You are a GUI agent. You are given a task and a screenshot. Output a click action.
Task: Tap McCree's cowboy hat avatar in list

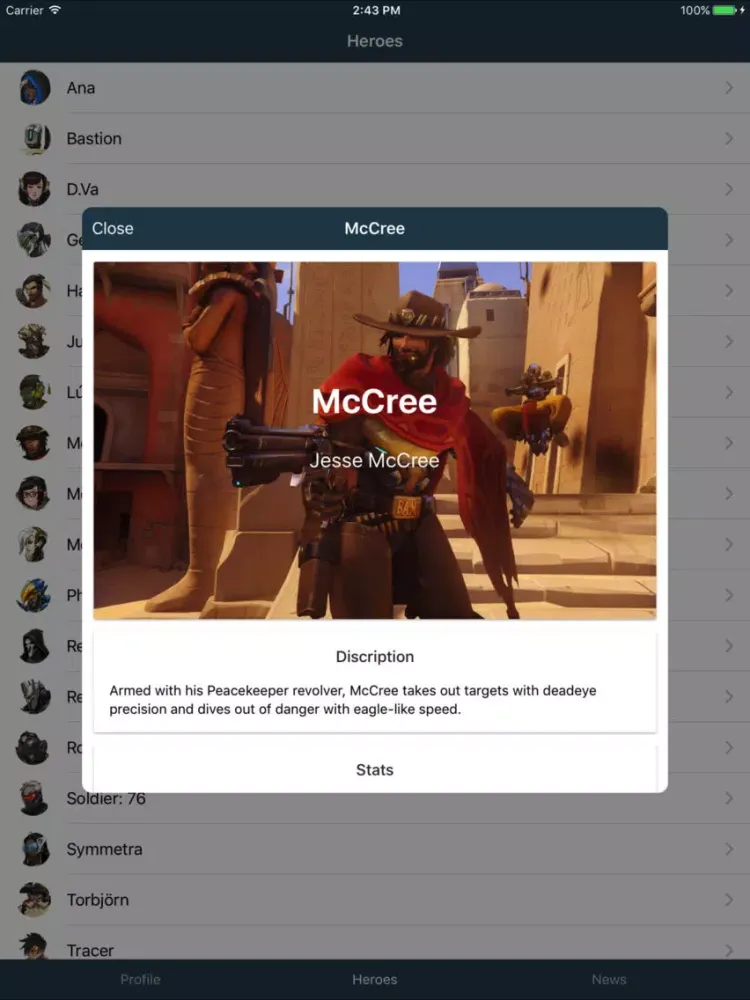34,443
